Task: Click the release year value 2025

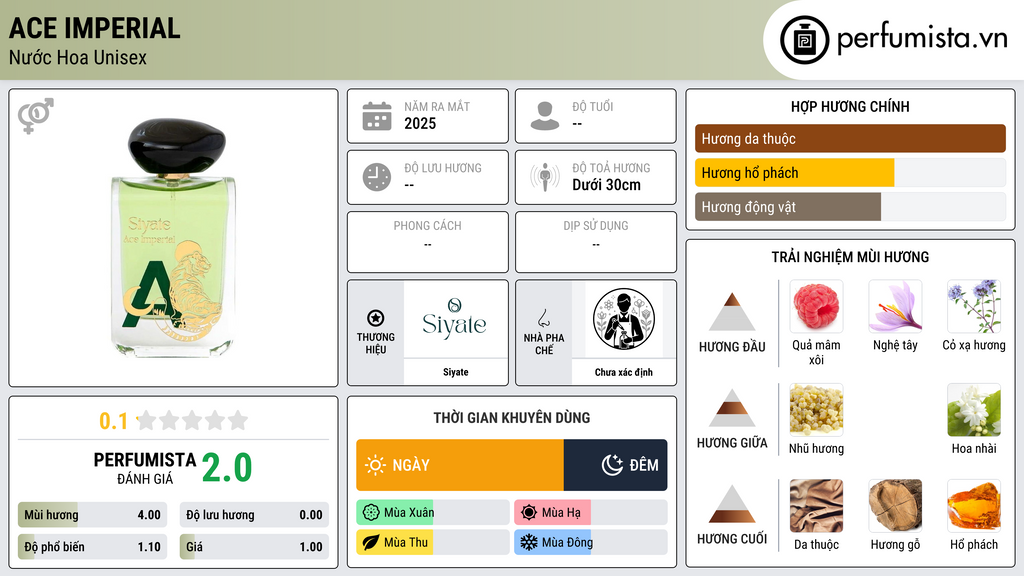Action: point(420,123)
